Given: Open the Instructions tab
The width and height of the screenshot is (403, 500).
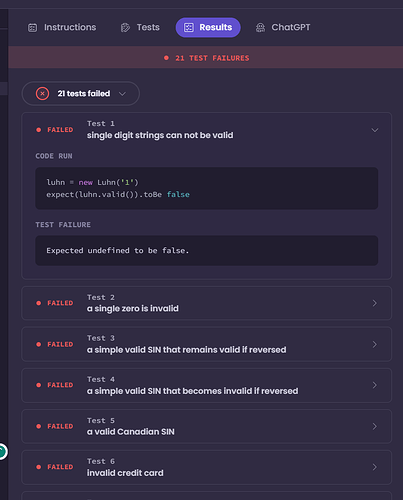Looking at the screenshot, I should [x=62, y=27].
